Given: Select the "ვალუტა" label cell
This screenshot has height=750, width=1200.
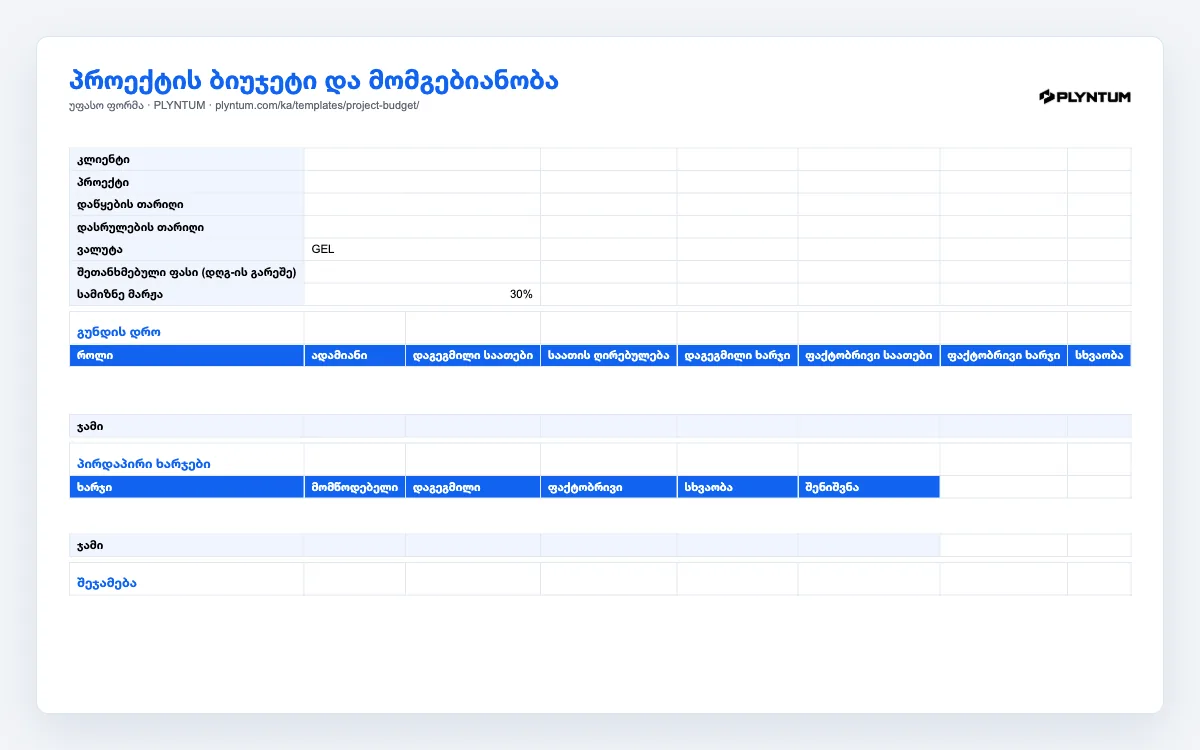Looking at the screenshot, I should pos(187,249).
